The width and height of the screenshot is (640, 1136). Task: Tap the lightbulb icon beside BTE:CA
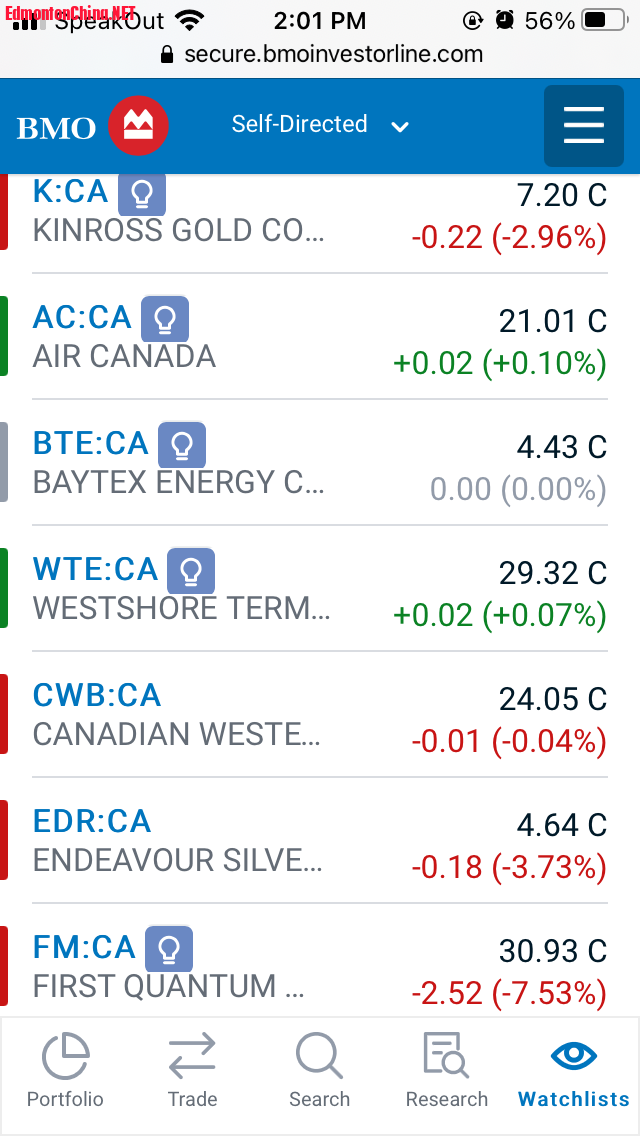pos(182,445)
